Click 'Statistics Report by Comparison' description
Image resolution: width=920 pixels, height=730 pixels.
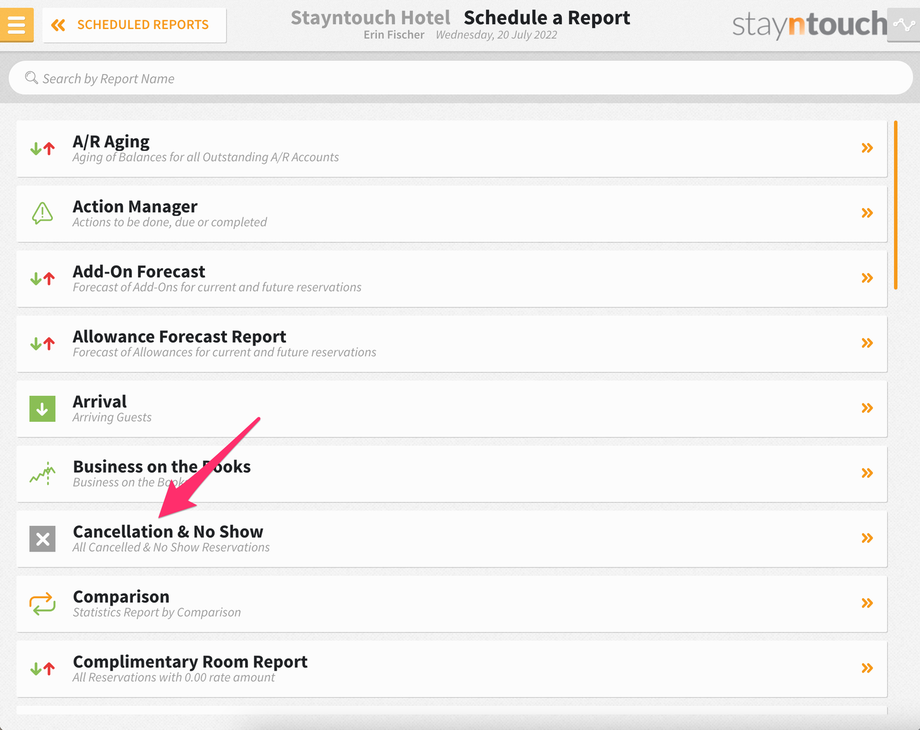point(157,613)
